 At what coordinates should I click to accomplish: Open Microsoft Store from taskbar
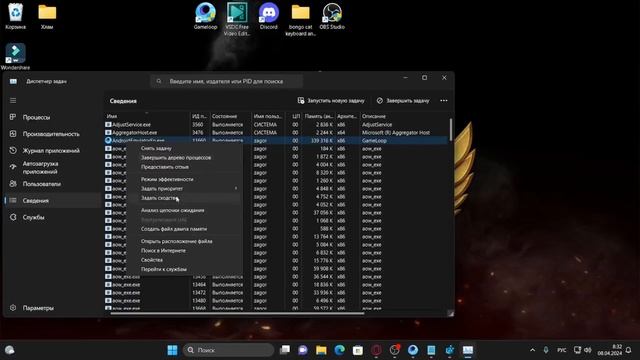pyautogui.click(x=358, y=350)
